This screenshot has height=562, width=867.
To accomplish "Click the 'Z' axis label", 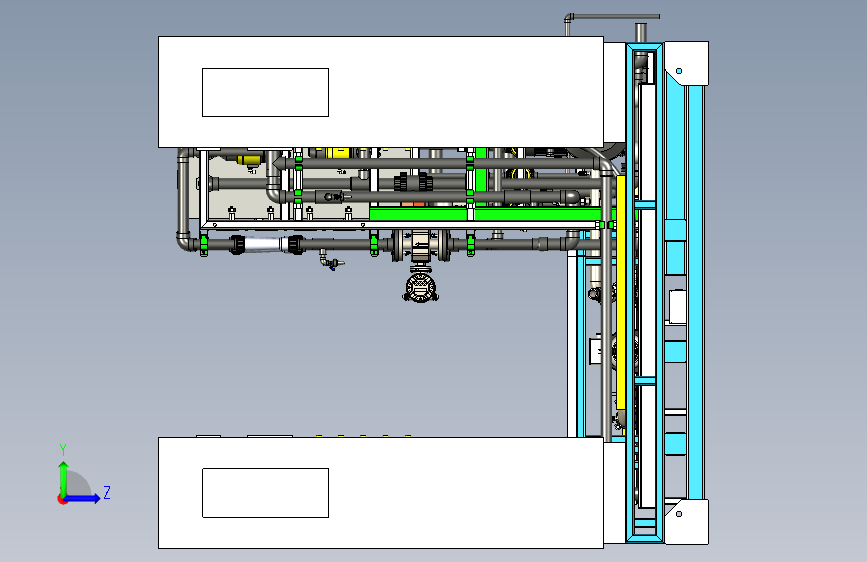I will tap(107, 492).
